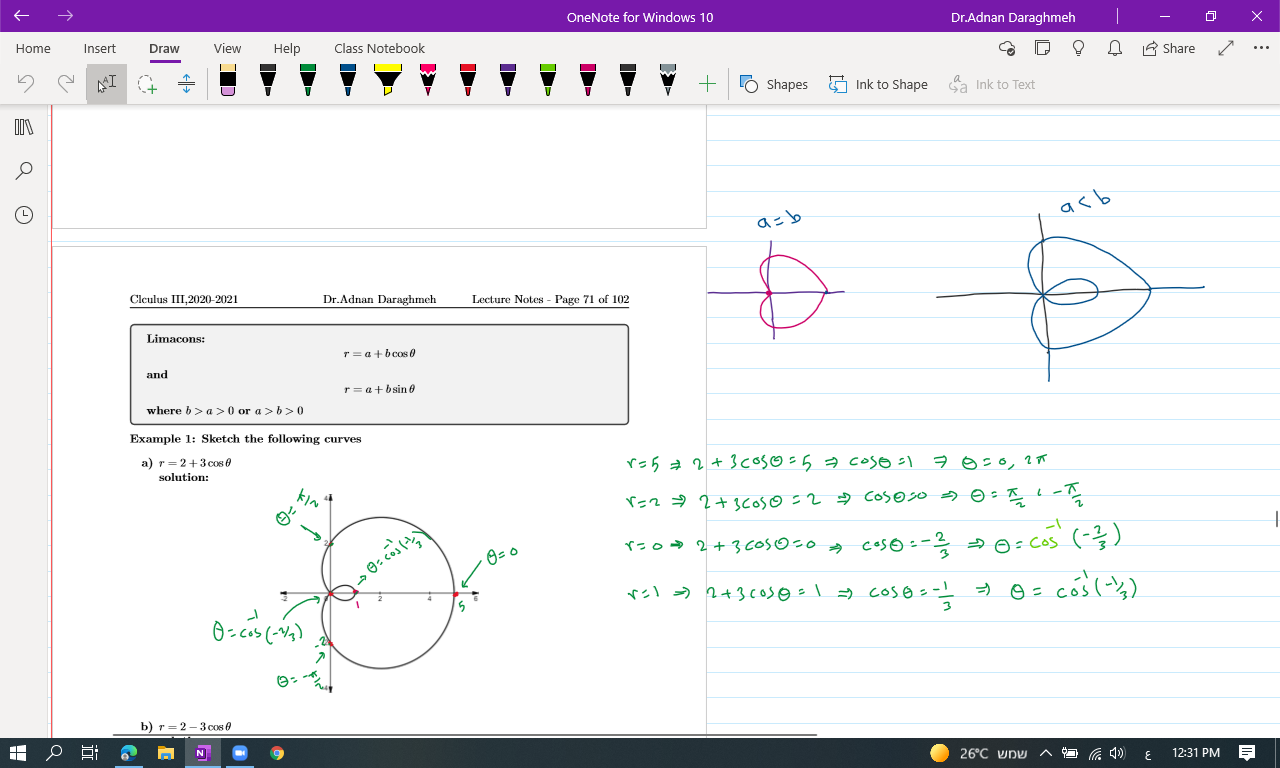Viewport: 1280px width, 768px height.
Task: Choose the gray zigzag-tipped pencil pen
Action: [x=668, y=81]
